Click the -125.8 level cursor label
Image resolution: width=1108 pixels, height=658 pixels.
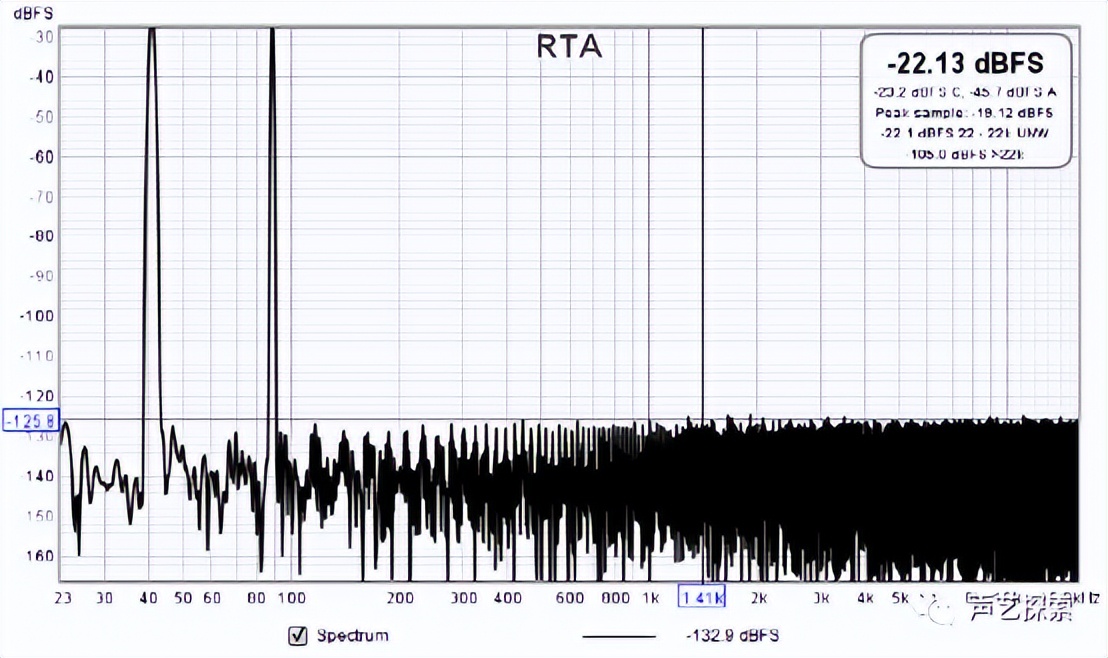[31, 420]
